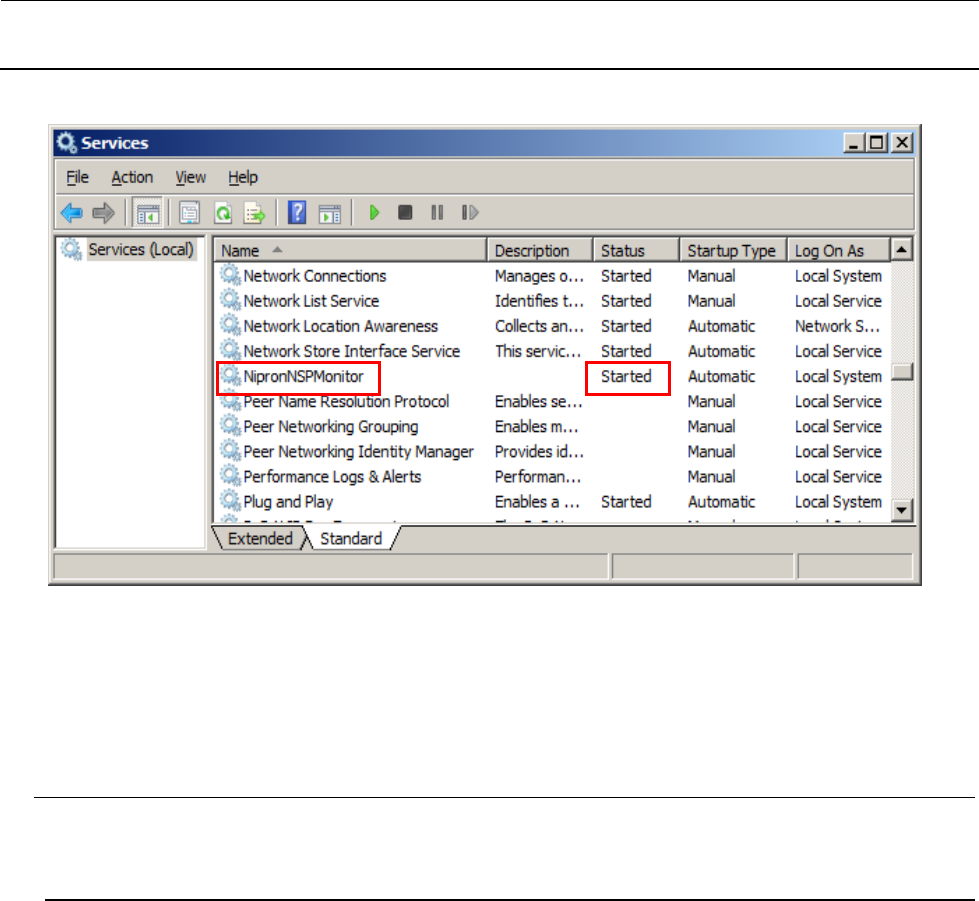Select Network Connections service name
This screenshot has height=901, width=979.
click(315, 276)
